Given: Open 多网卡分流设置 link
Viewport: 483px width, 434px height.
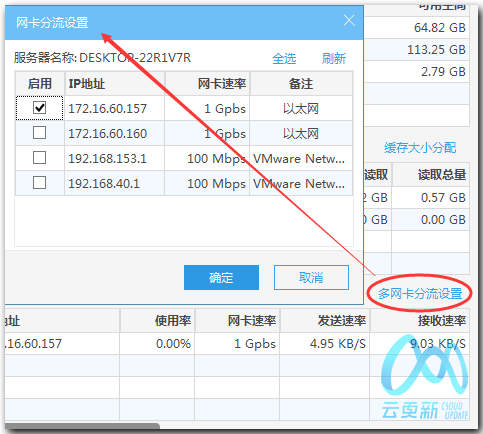Looking at the screenshot, I should pos(420,294).
